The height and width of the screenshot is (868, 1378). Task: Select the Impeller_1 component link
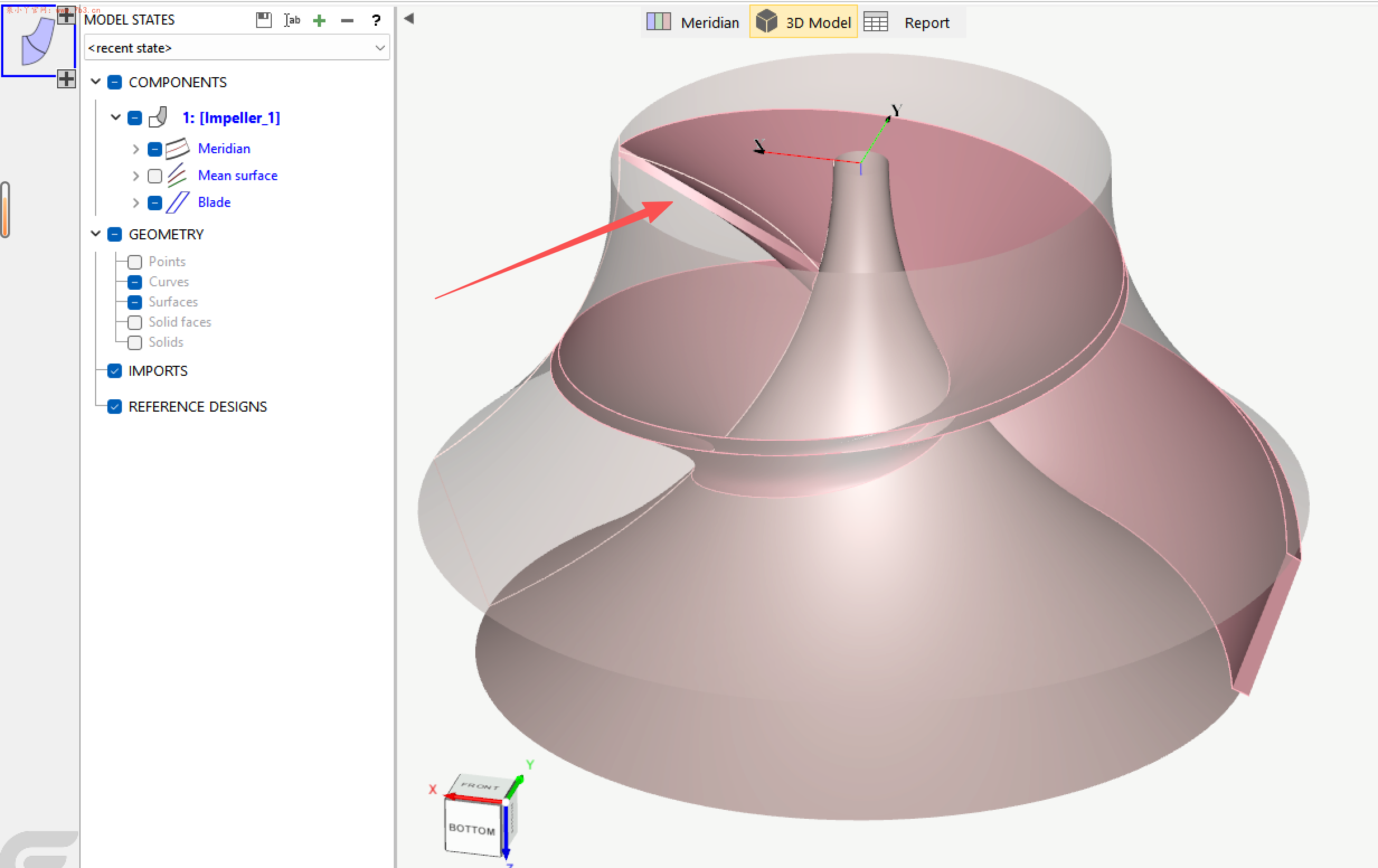click(230, 118)
